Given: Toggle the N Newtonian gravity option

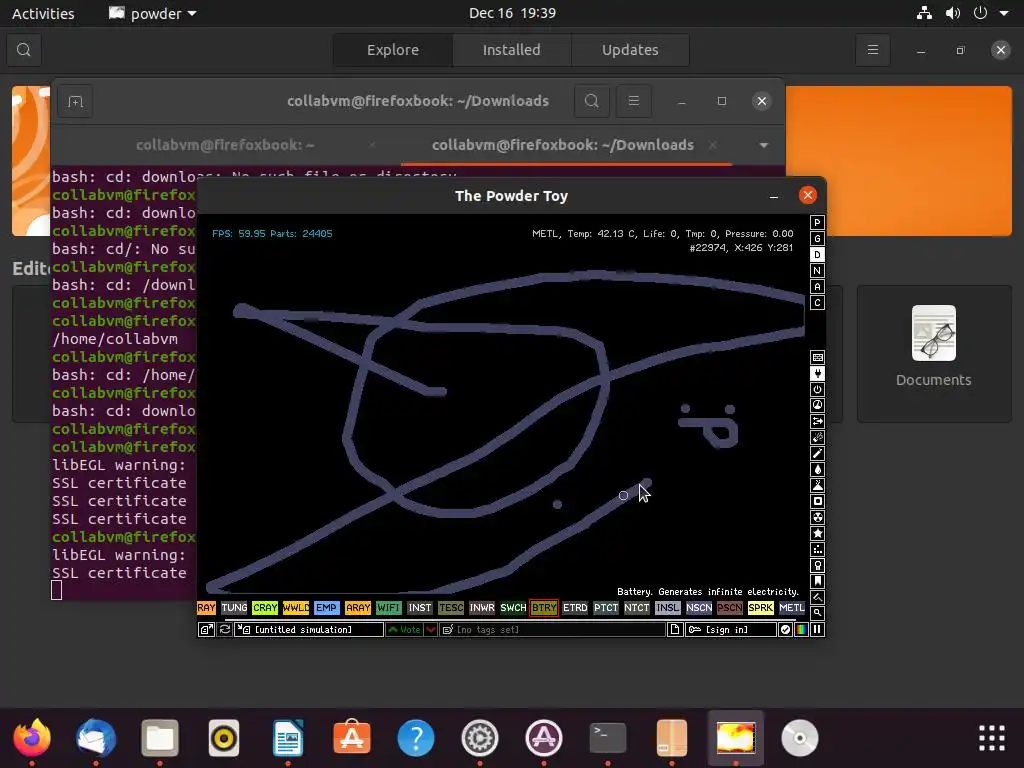Looking at the screenshot, I should tap(817, 270).
